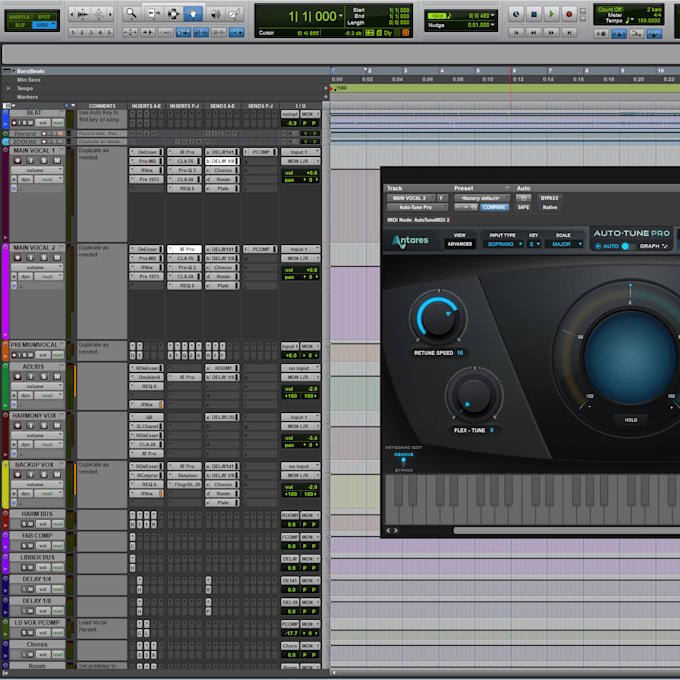The width and height of the screenshot is (680, 680).
Task: Toggle Count Off in the MIDI controls
Action: click(x=610, y=9)
